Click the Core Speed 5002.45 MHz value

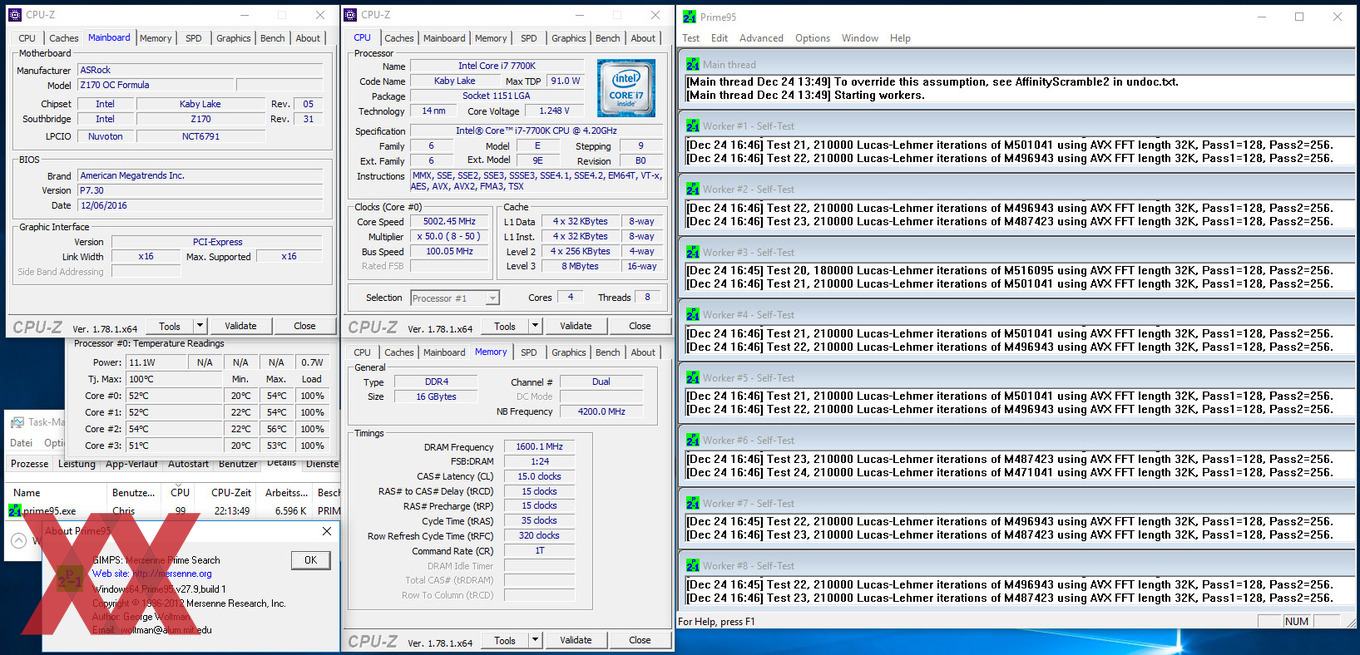pos(449,222)
